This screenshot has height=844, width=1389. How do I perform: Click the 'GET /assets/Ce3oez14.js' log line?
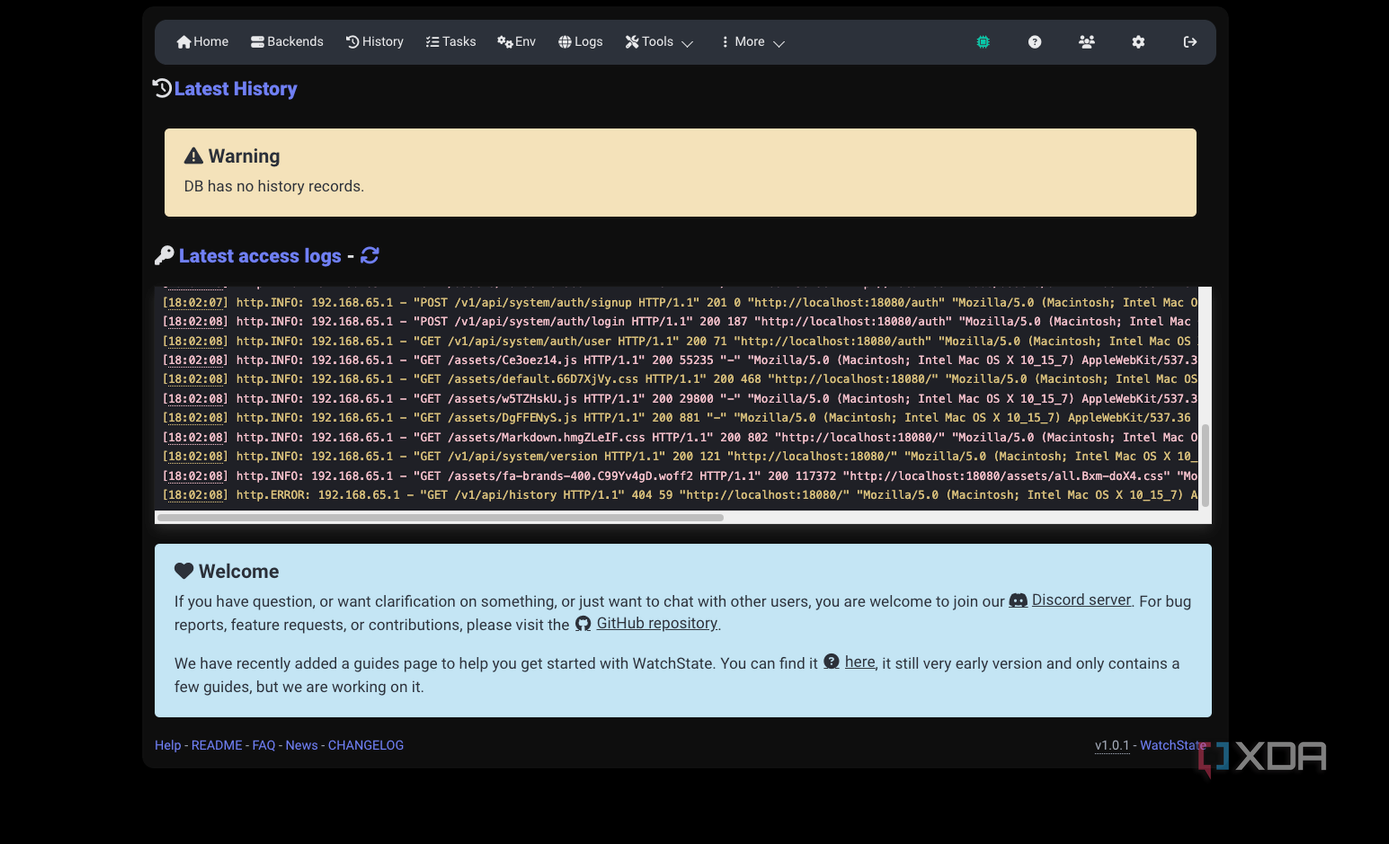point(680,360)
